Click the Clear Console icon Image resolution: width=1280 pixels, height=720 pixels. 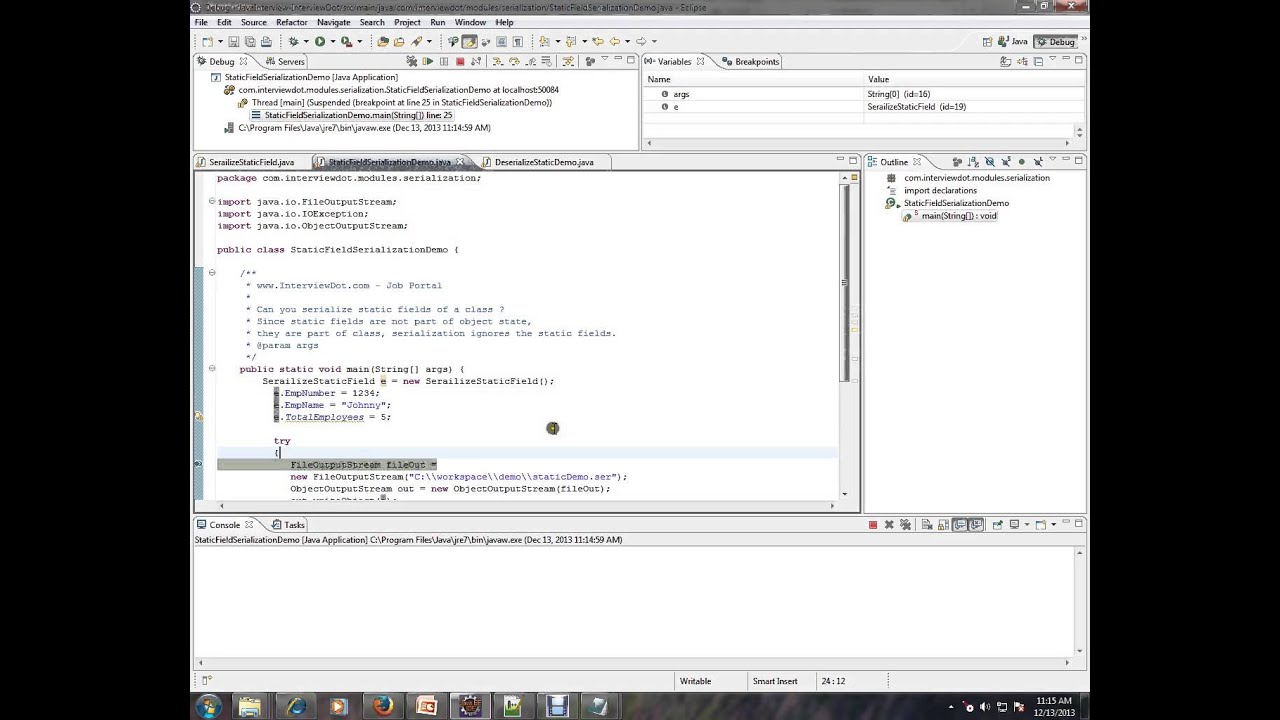tap(927, 524)
